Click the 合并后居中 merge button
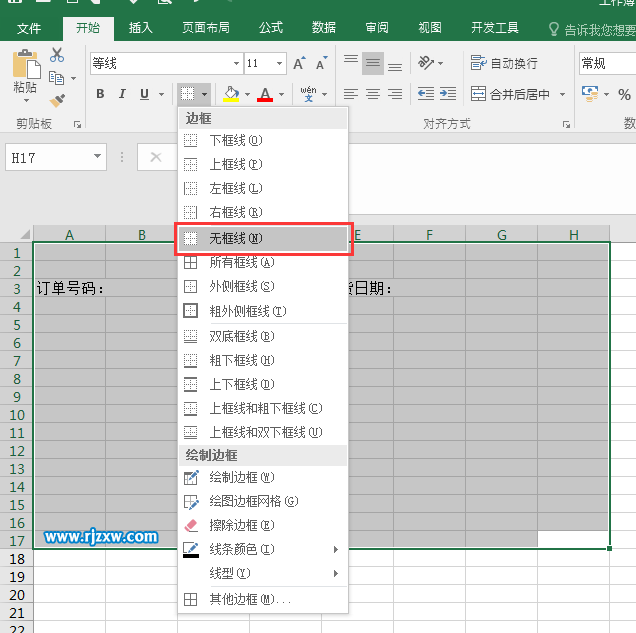 click(x=510, y=94)
